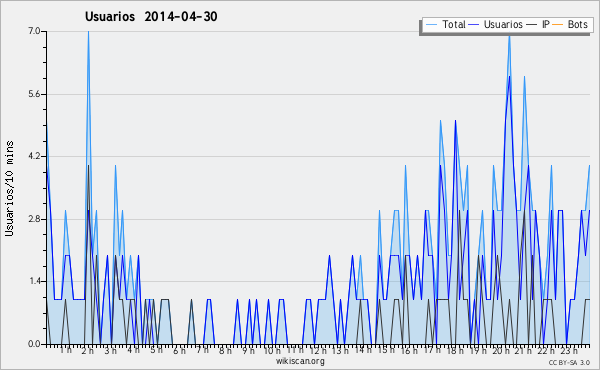
Task: Click the orange Bots line swatch
Action: pos(558,25)
